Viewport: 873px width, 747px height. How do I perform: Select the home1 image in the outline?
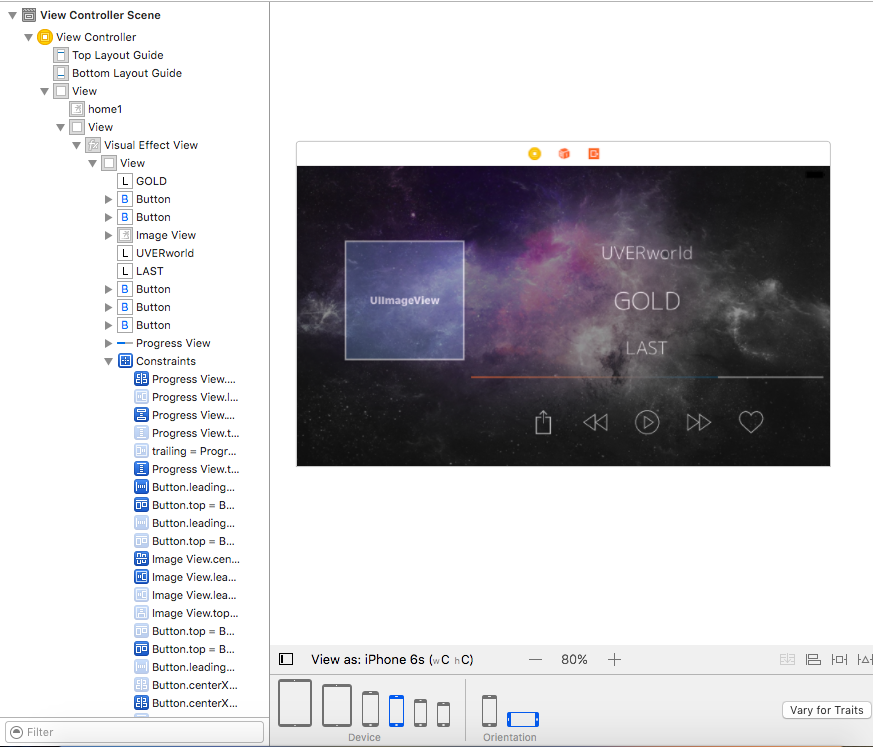[105, 109]
